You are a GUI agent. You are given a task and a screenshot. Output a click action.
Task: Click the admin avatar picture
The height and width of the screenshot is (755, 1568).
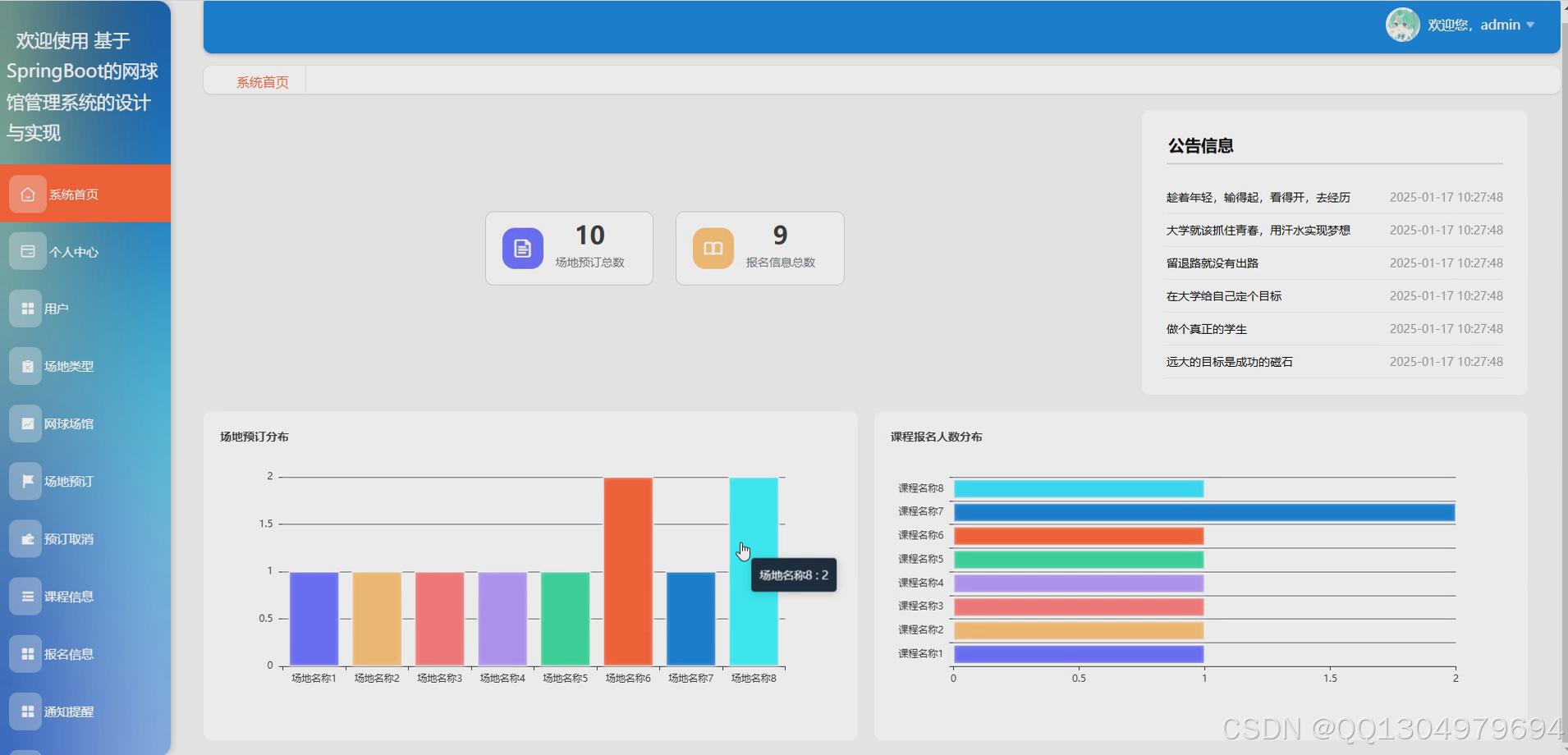tap(1403, 25)
